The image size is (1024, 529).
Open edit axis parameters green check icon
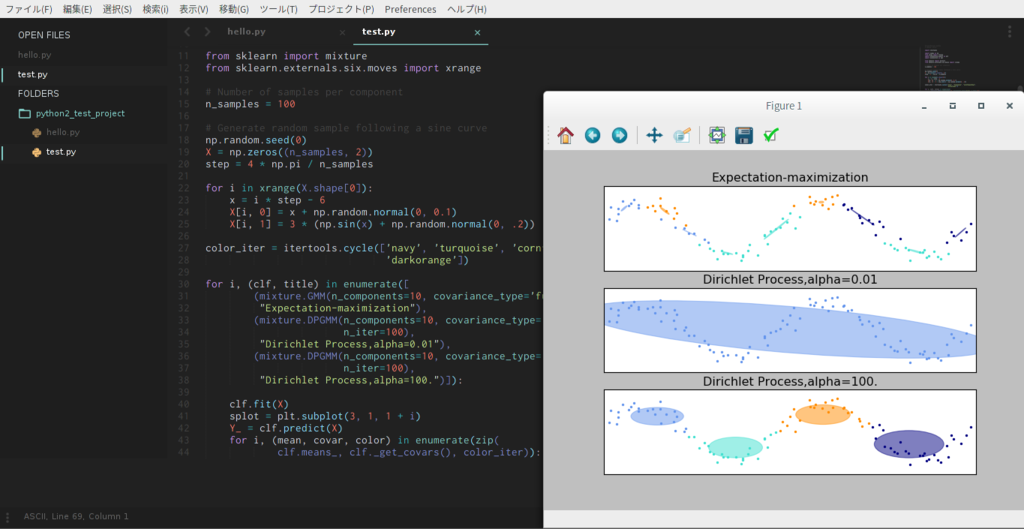point(771,135)
